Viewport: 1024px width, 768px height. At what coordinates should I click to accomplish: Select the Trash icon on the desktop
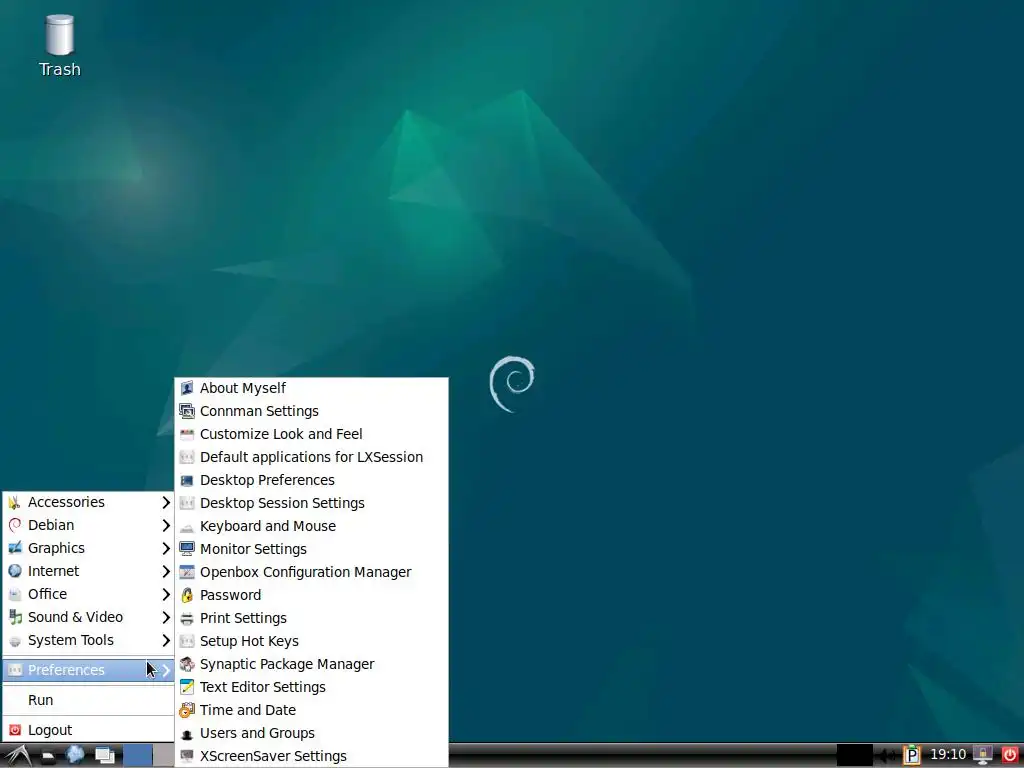pyautogui.click(x=59, y=46)
